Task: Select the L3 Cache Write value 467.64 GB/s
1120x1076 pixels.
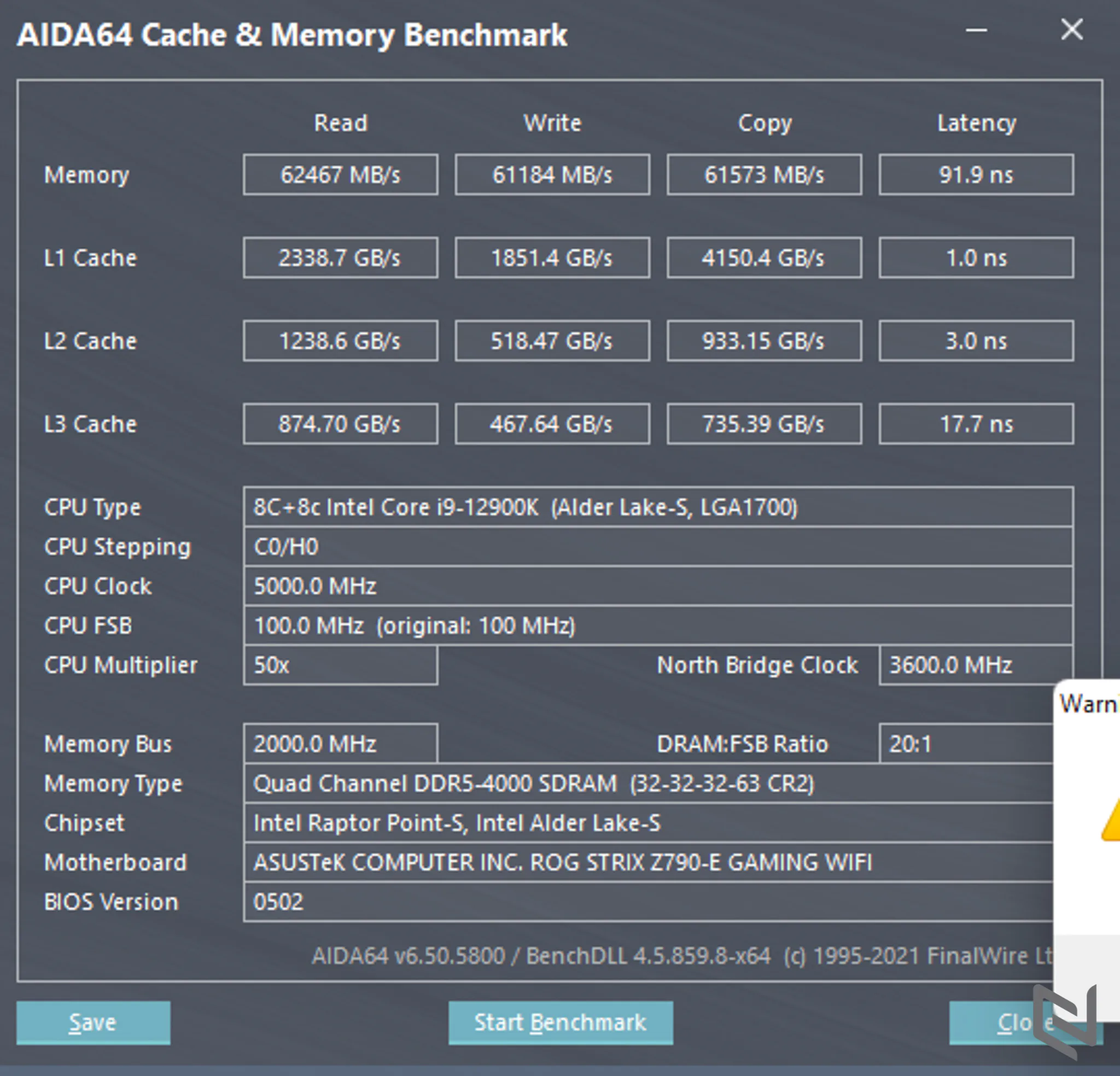Action: [x=552, y=424]
